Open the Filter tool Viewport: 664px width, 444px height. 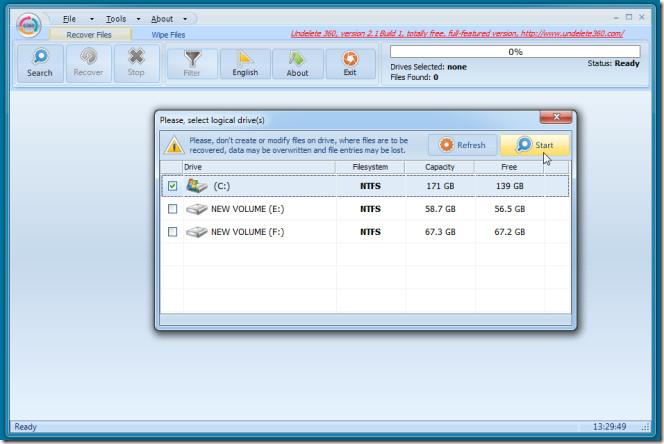pos(192,62)
